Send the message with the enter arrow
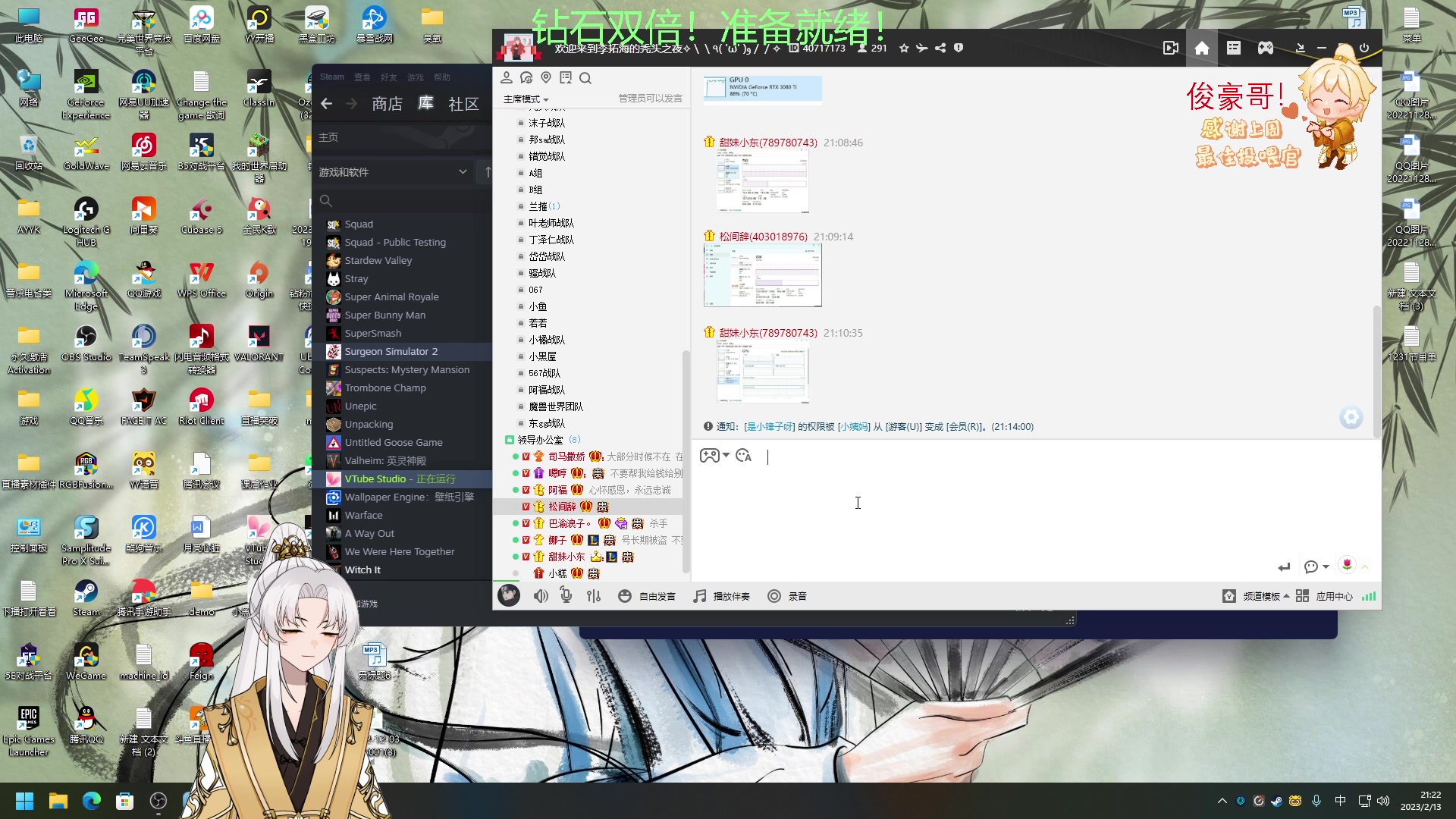Image resolution: width=1456 pixels, height=819 pixels. tap(1284, 567)
